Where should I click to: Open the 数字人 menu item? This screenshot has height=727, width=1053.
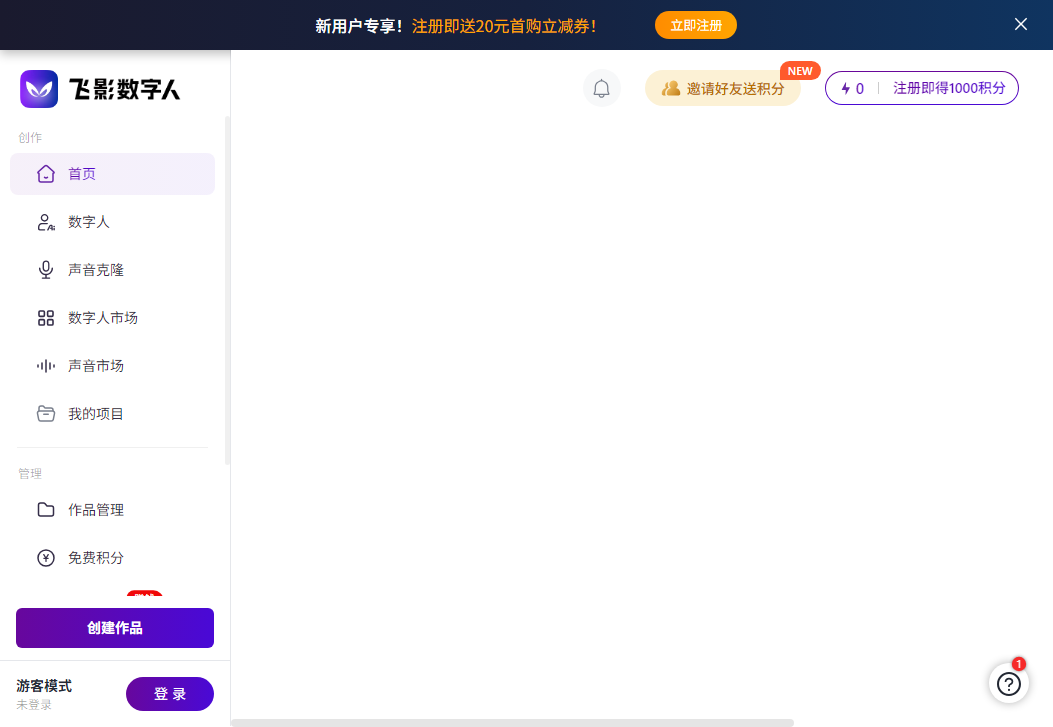pos(112,222)
